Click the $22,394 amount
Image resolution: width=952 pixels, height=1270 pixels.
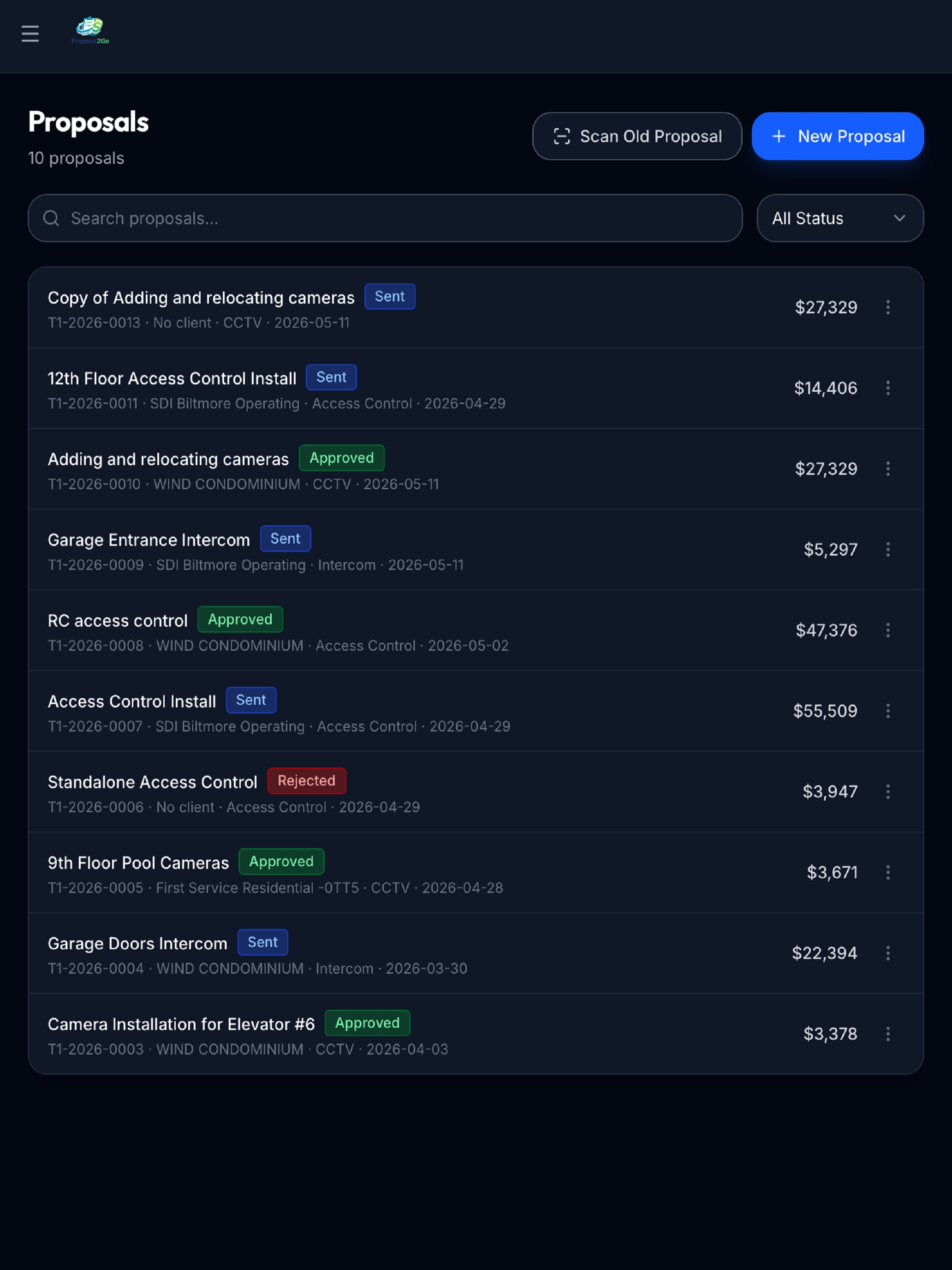coord(825,953)
